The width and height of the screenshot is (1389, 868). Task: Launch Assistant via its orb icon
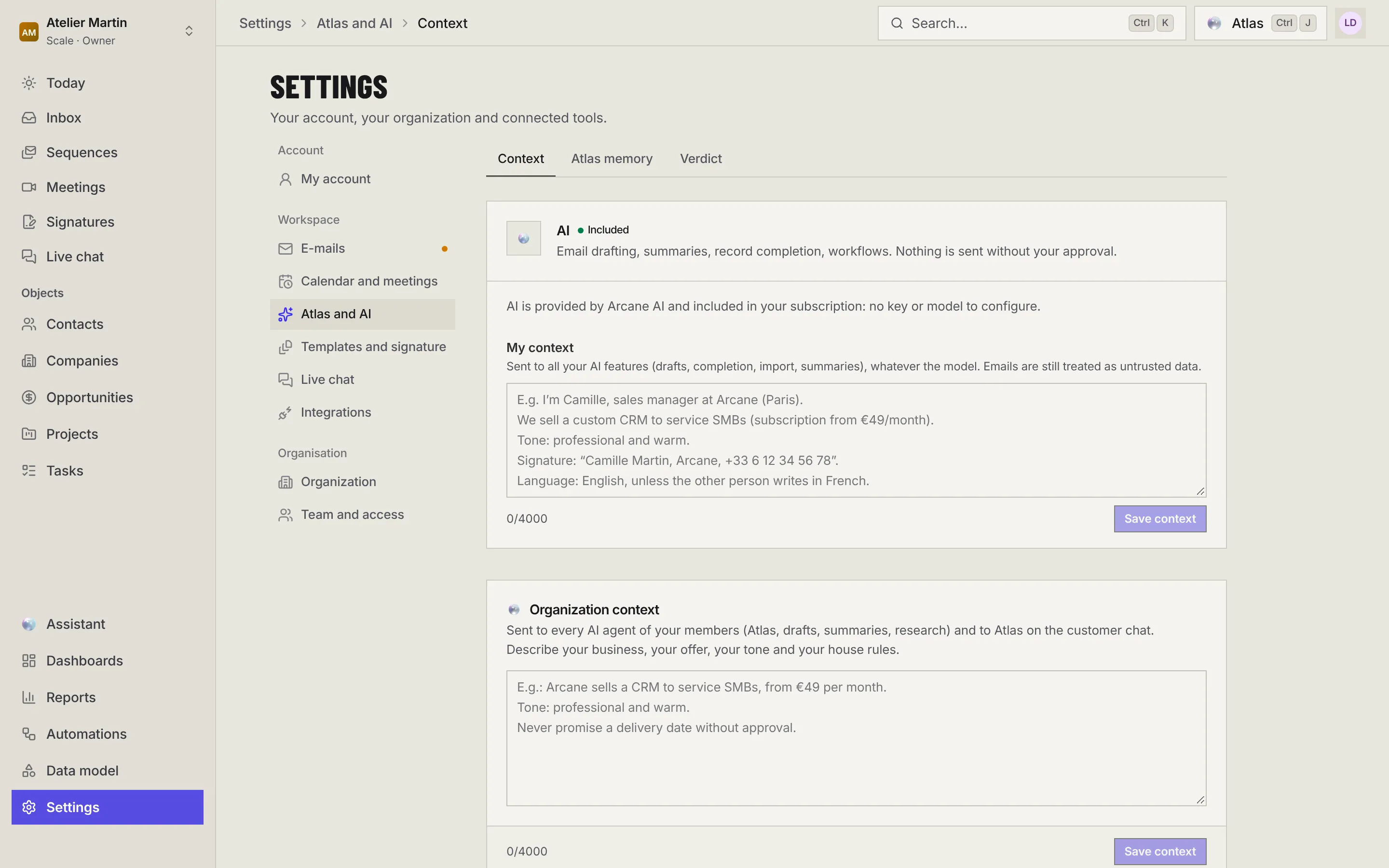[x=29, y=624]
